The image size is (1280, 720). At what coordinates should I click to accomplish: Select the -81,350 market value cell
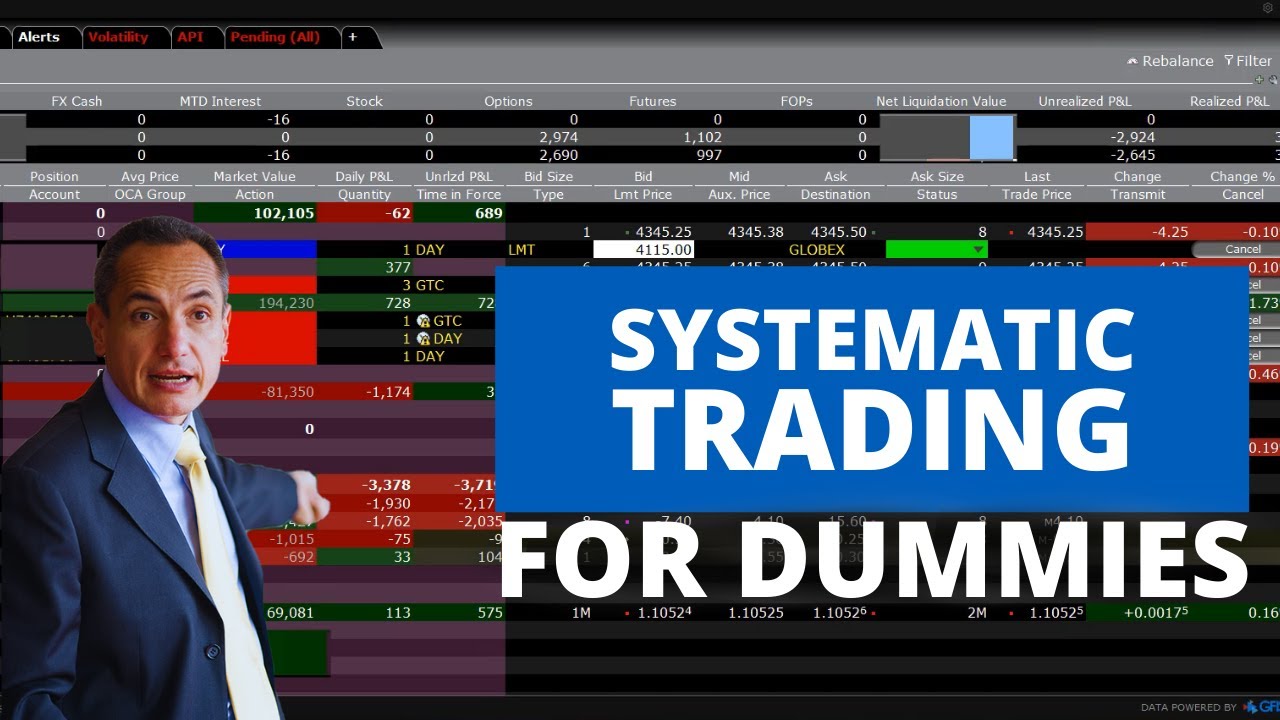click(x=287, y=392)
